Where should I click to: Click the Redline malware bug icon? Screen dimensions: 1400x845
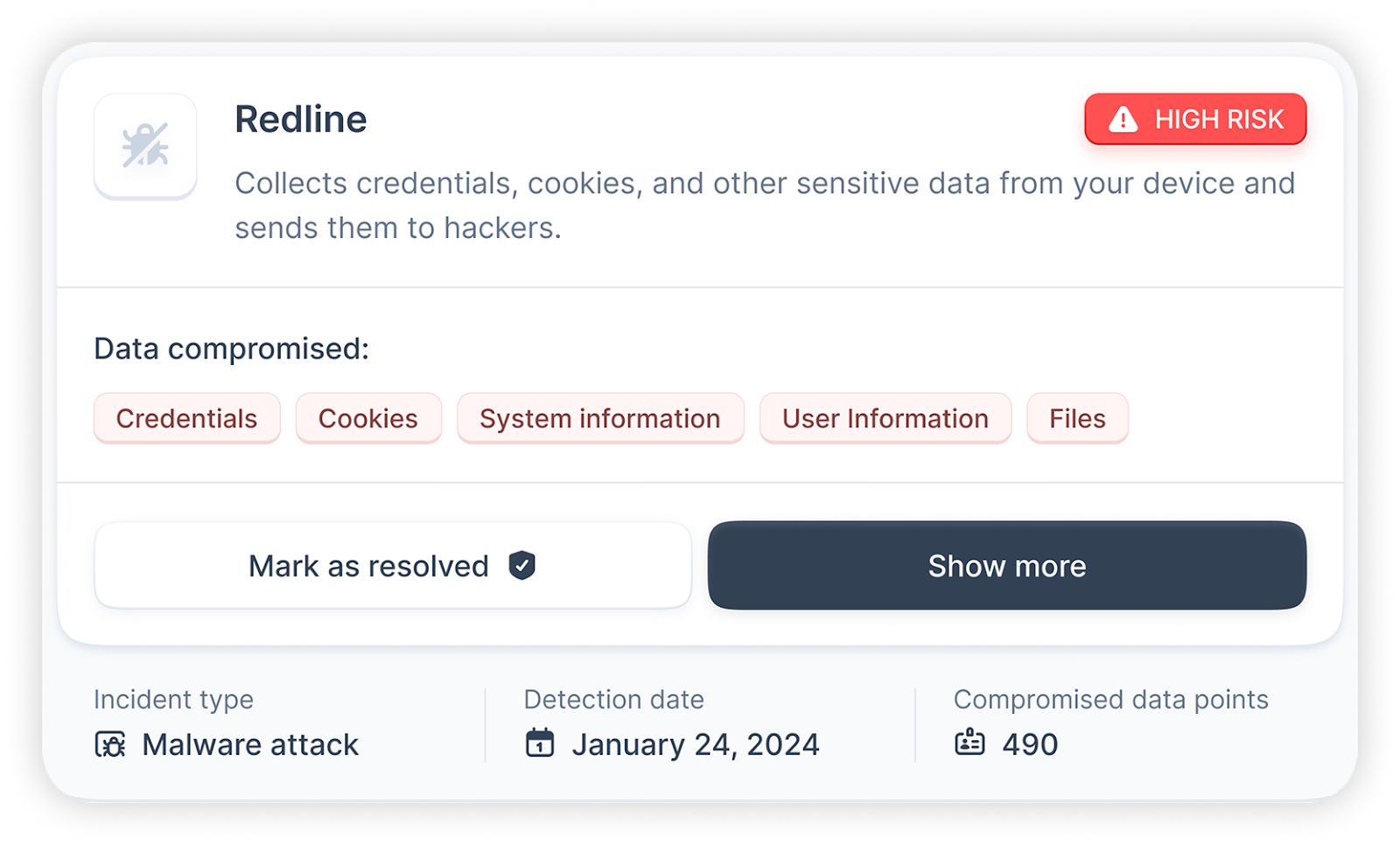pyautogui.click(x=145, y=145)
